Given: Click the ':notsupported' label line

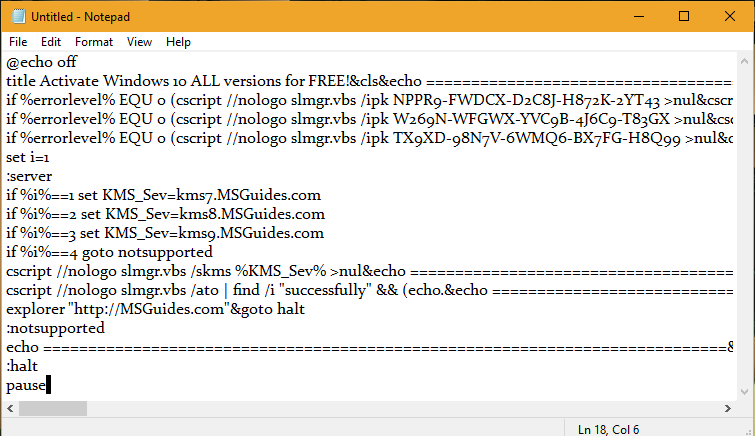Looking at the screenshot, I should tap(55, 328).
